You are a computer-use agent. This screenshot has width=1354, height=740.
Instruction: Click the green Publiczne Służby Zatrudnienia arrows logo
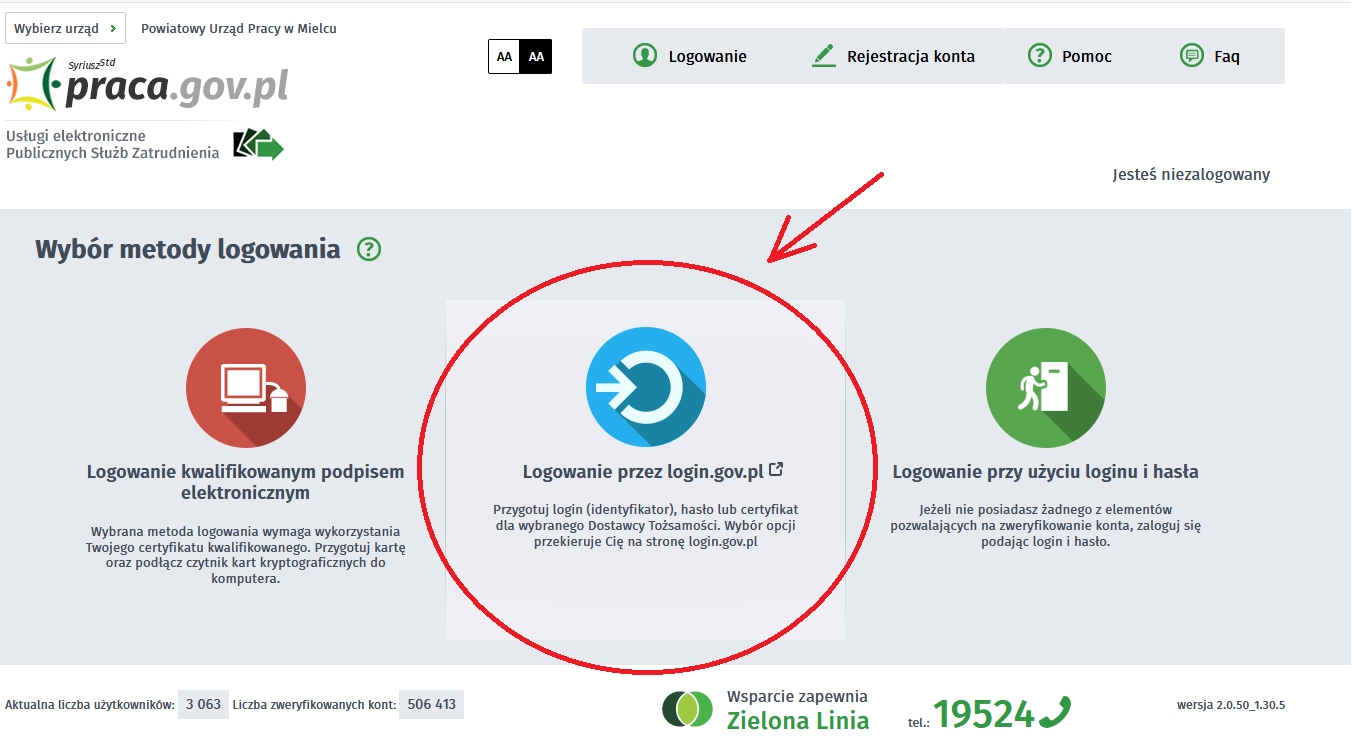tap(258, 145)
